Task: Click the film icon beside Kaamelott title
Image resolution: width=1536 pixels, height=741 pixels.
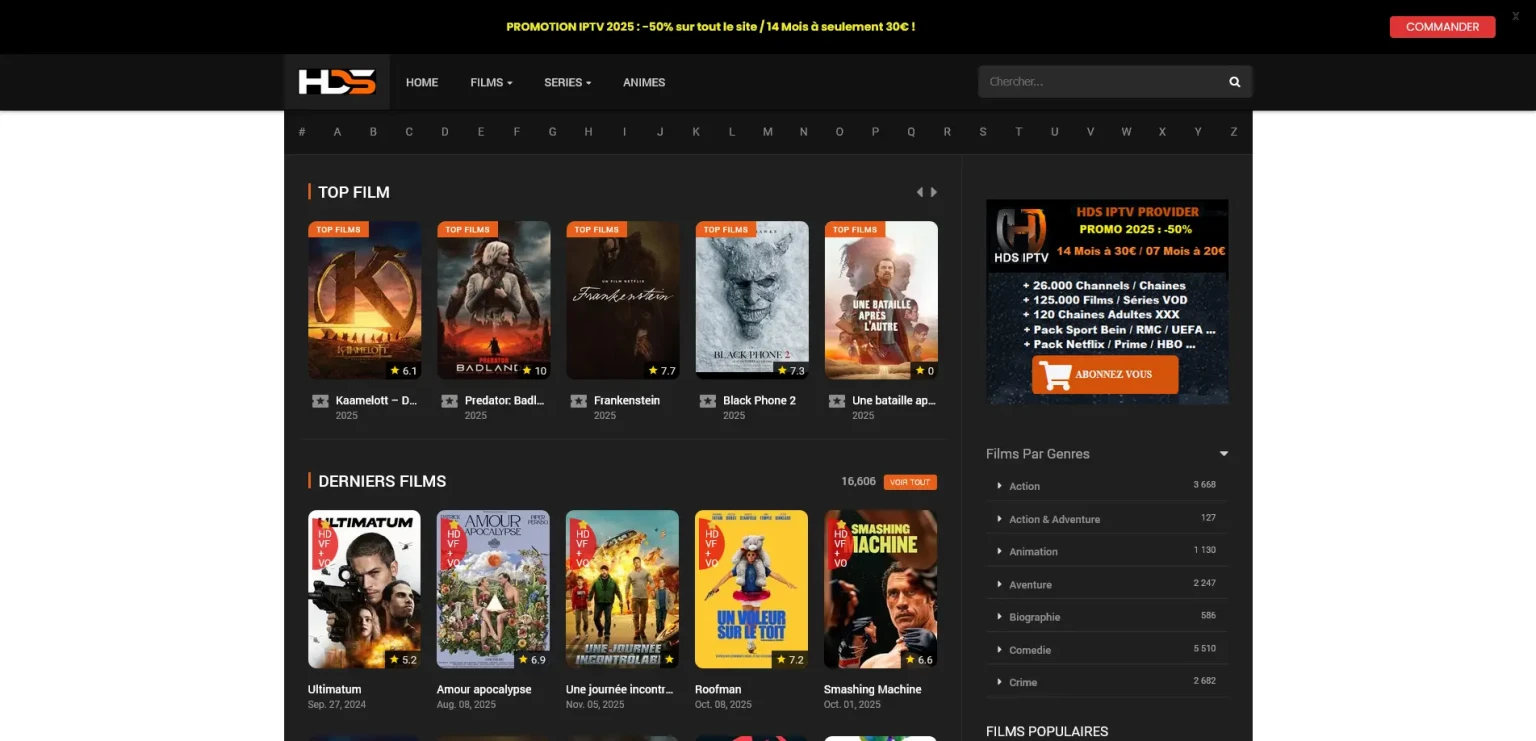Action: 320,401
